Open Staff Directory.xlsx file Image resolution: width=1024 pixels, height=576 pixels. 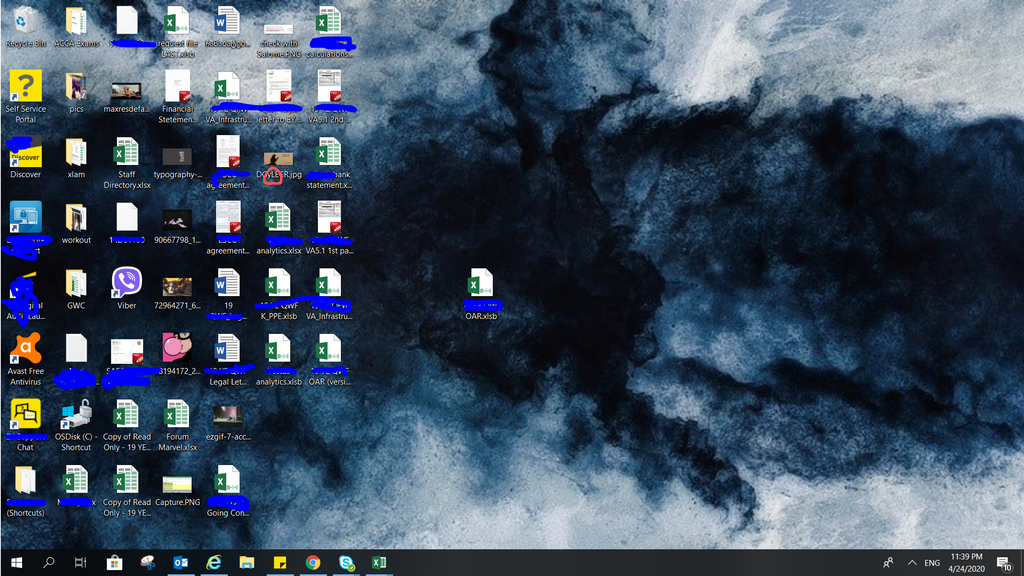[126, 163]
